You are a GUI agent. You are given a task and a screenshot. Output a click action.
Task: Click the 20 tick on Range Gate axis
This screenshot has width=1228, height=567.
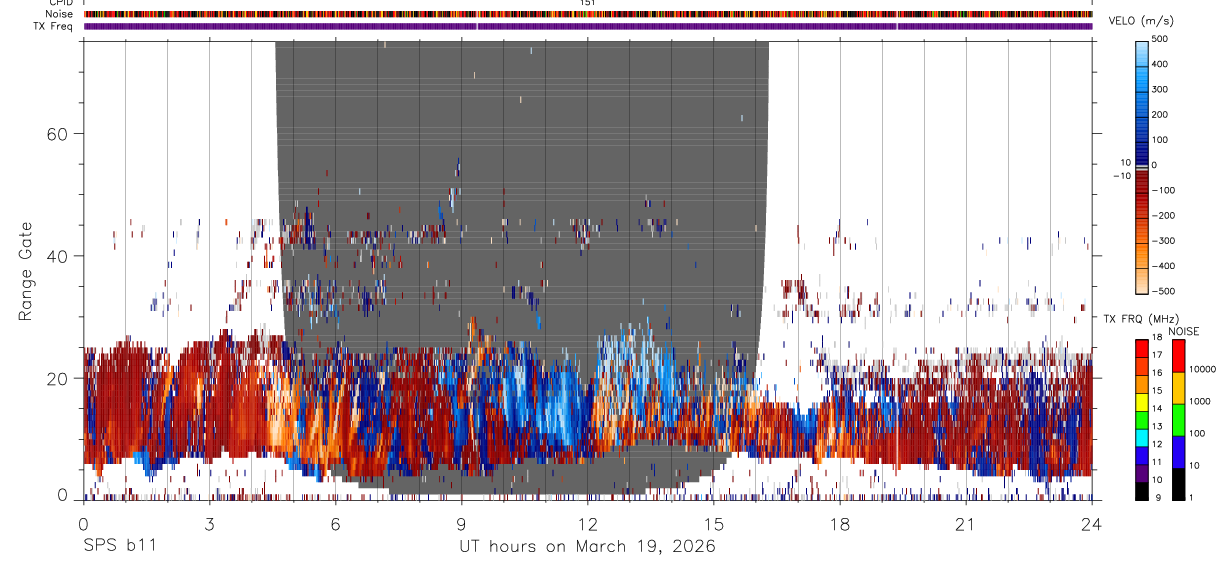(57, 379)
